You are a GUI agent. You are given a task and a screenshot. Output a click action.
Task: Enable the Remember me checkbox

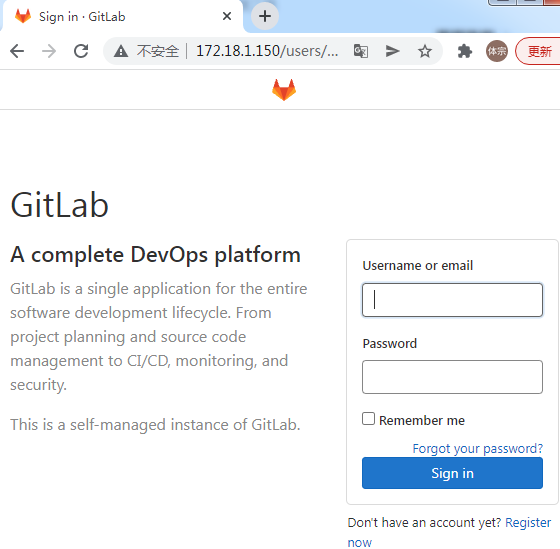(368, 419)
